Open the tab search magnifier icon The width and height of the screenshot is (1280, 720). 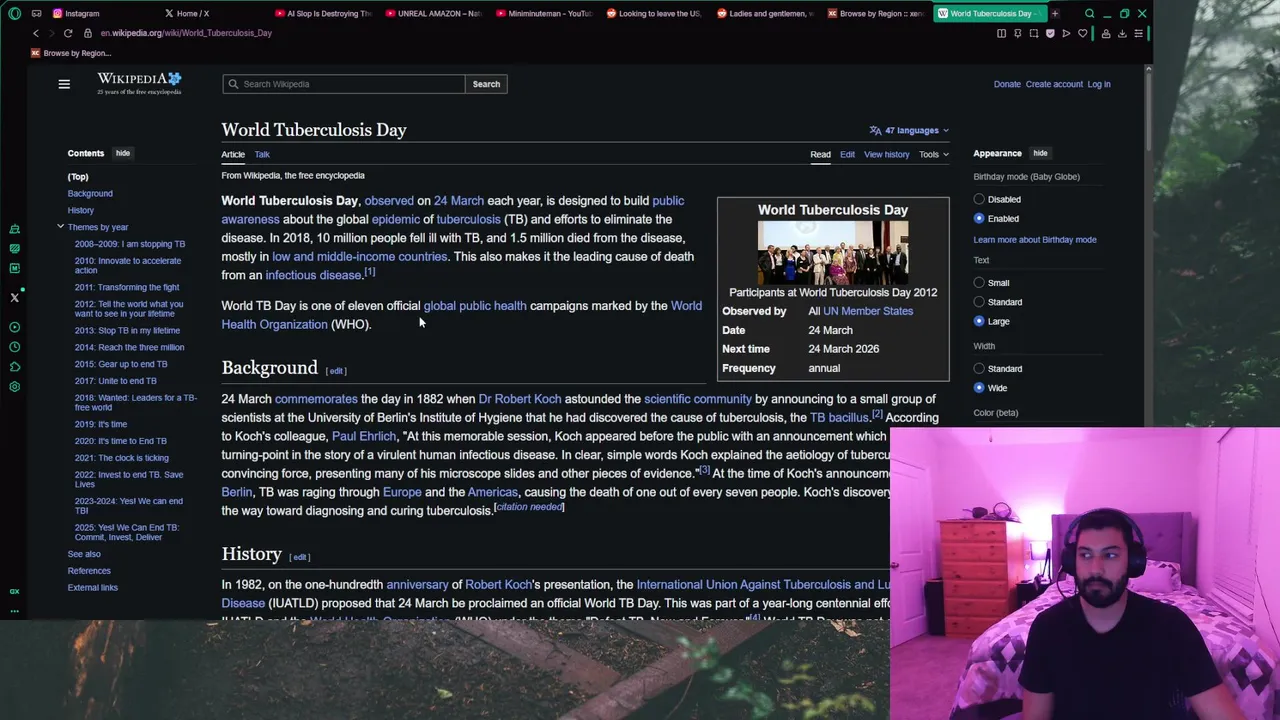1090,14
